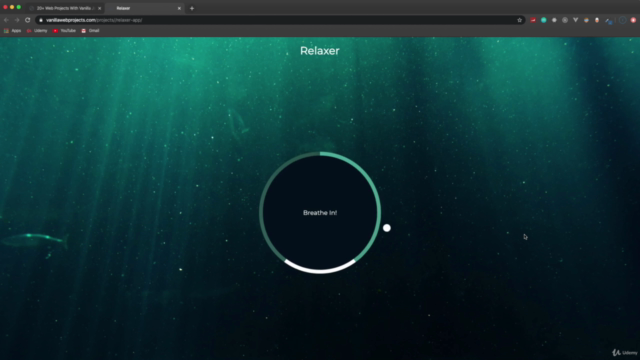Close the Relaxer tab
The height and width of the screenshot is (360, 640).
pyautogui.click(x=179, y=8)
